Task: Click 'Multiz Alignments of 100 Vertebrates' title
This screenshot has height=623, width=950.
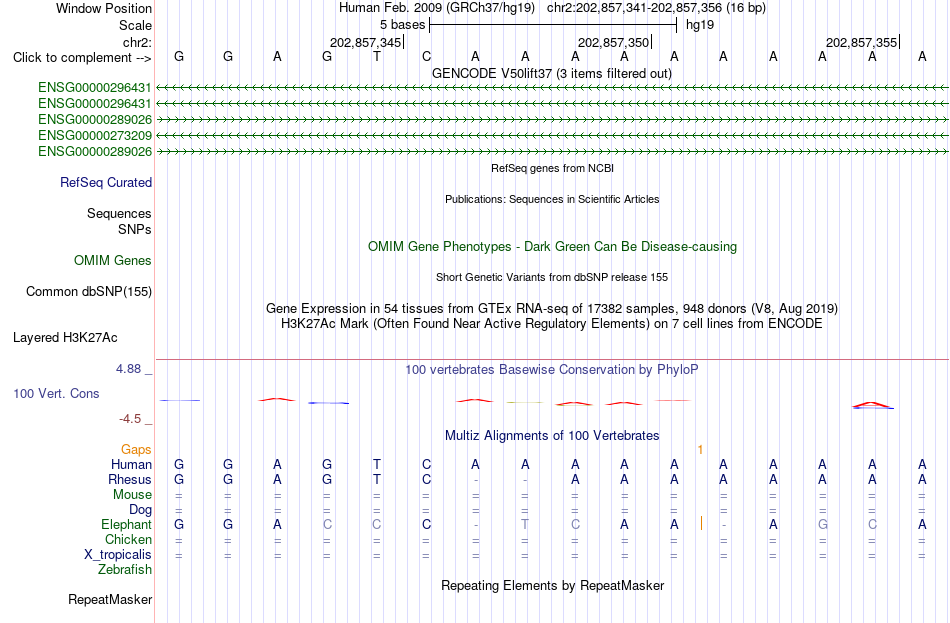Action: click(552, 436)
